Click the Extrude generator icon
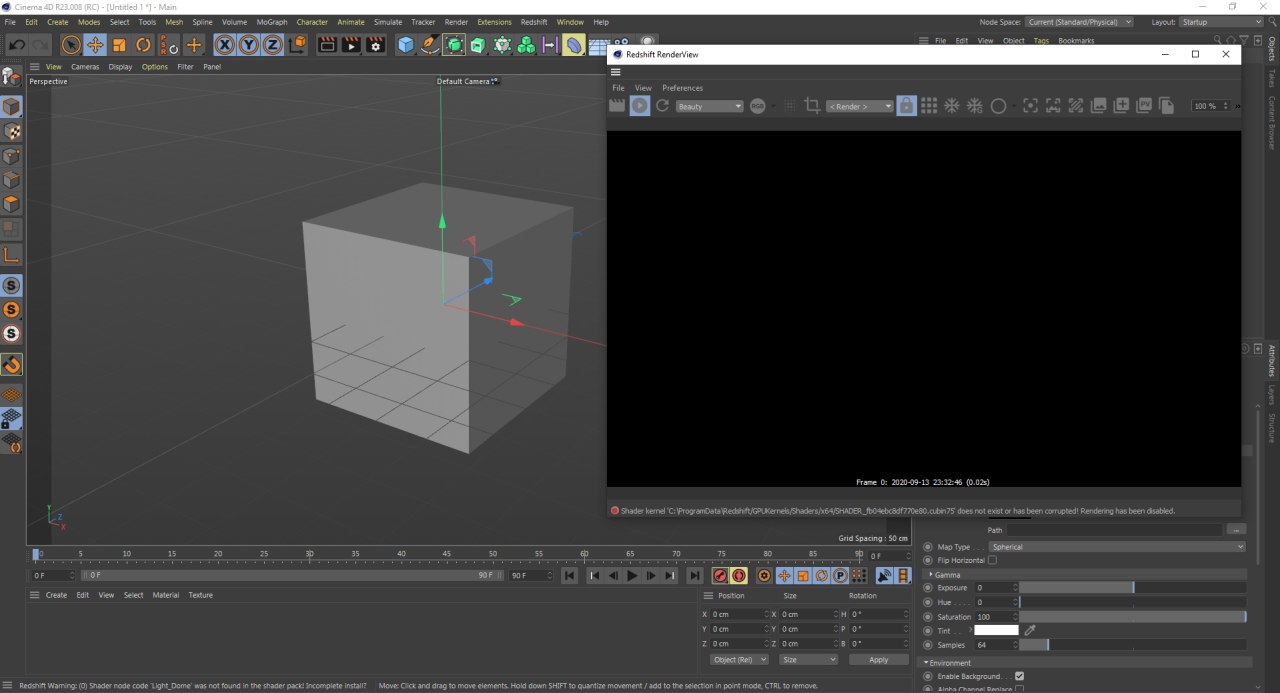Screen dimensions: 1280x693 [478, 44]
